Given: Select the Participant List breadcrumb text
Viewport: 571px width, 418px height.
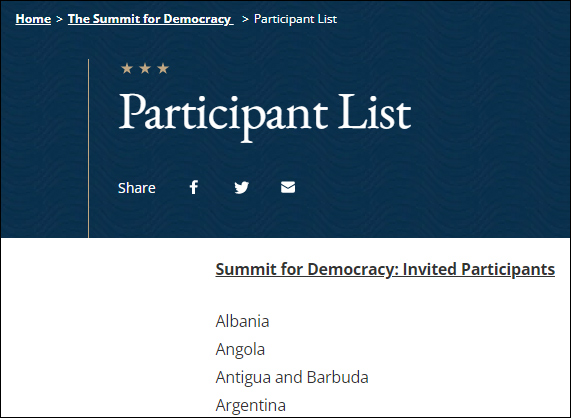Looking at the screenshot, I should [295, 19].
